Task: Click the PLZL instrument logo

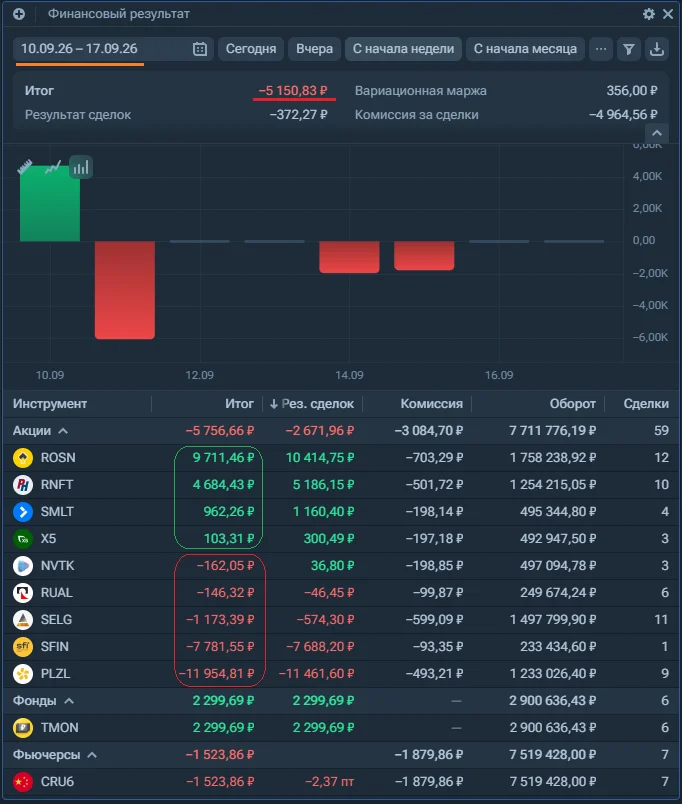Action: (23, 674)
